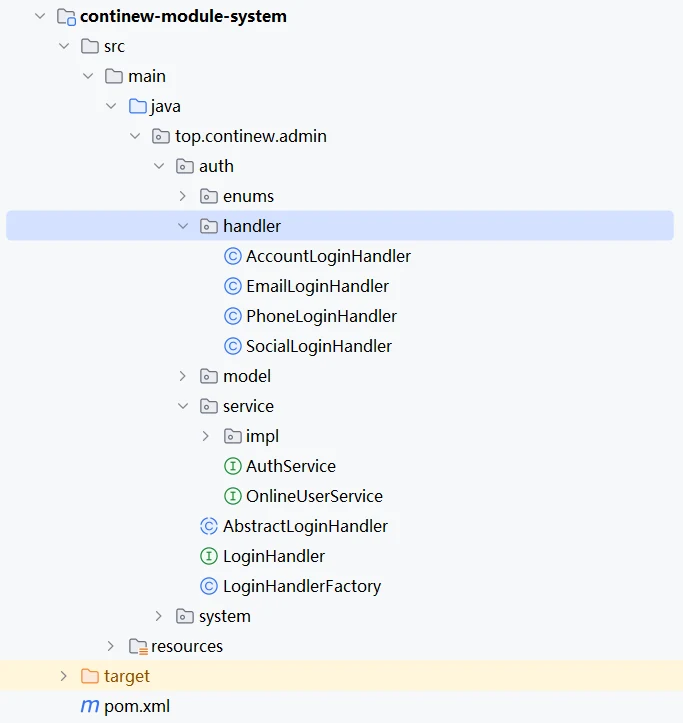Select the LoginHandlerFactory class
The height and width of the screenshot is (723, 683).
[x=302, y=586]
